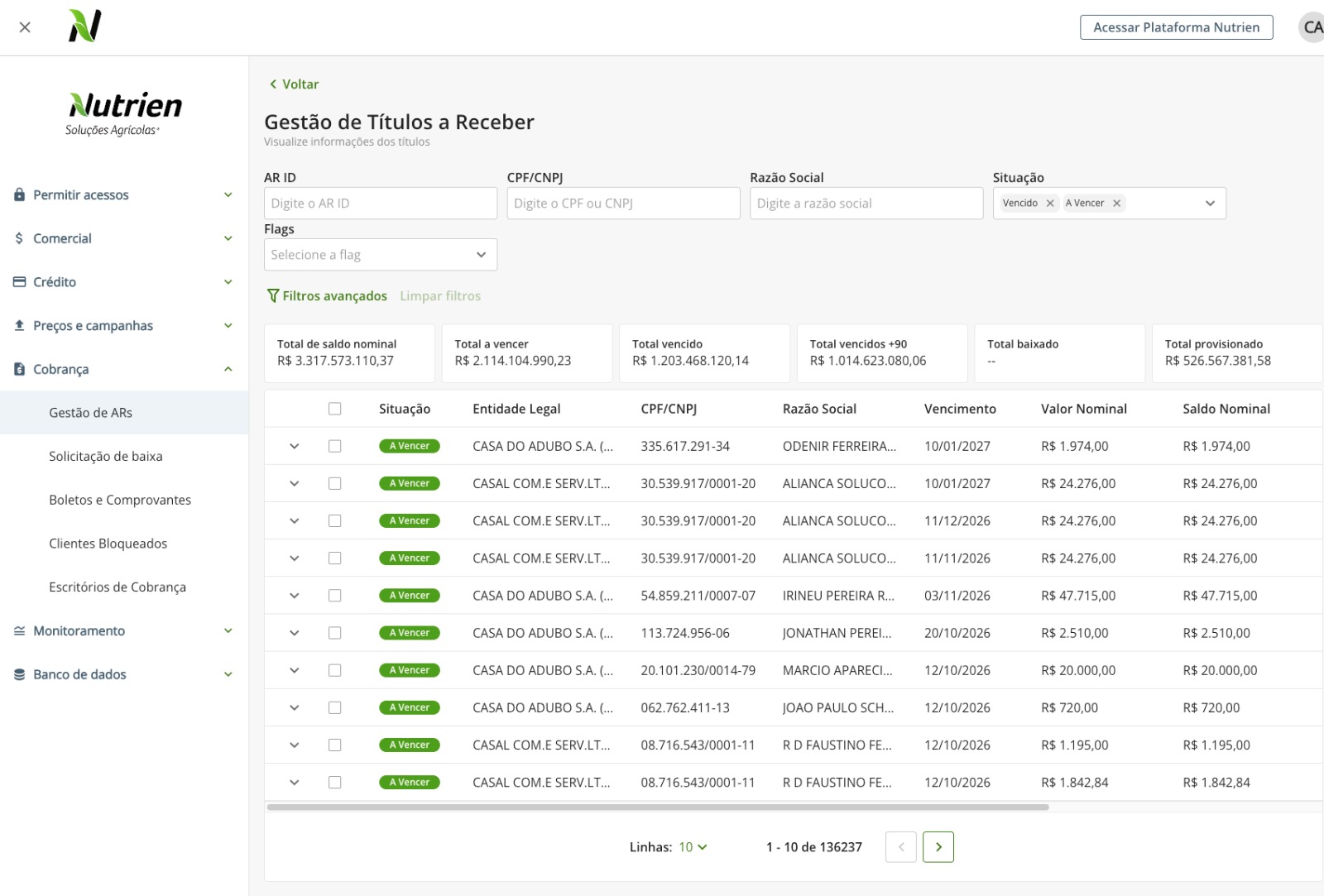Expand the first table row details
The height and width of the screenshot is (896, 1324).
coord(294,445)
